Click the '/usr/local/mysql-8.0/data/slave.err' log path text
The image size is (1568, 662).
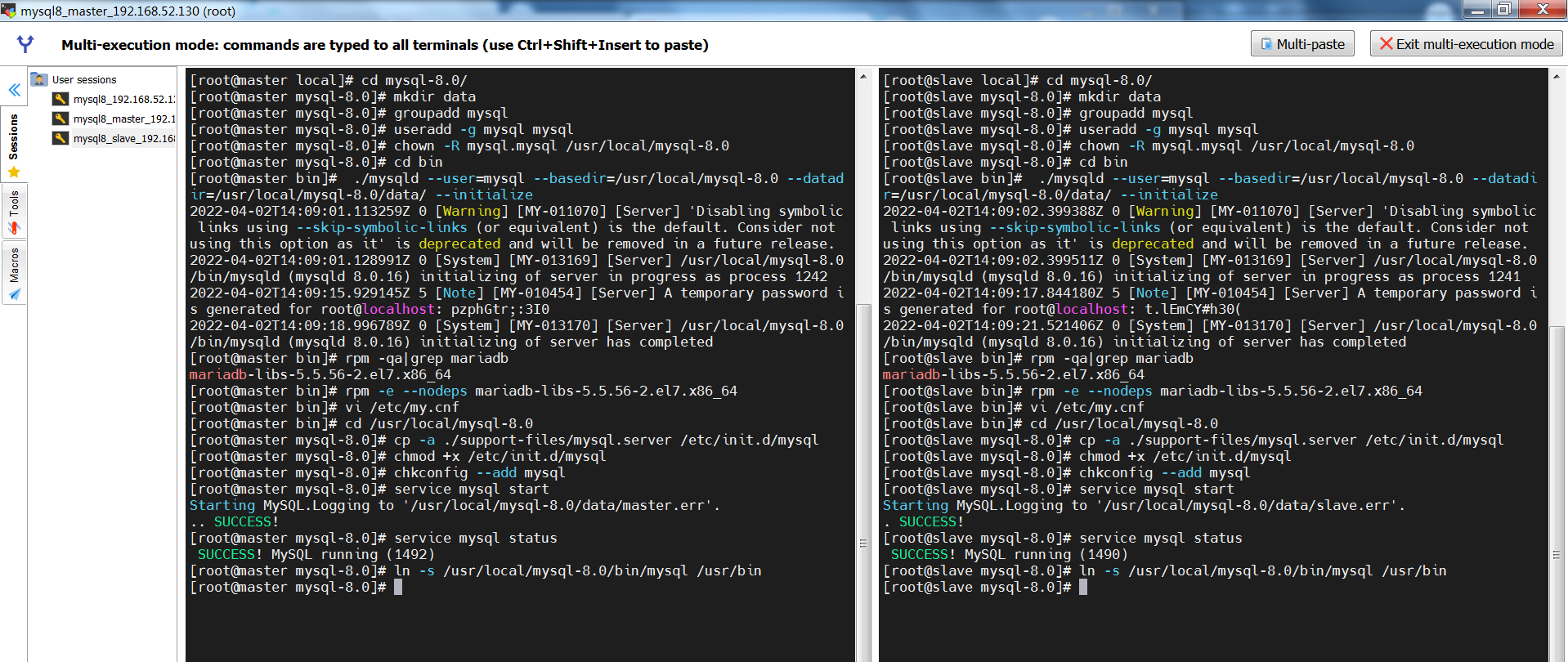point(1247,505)
